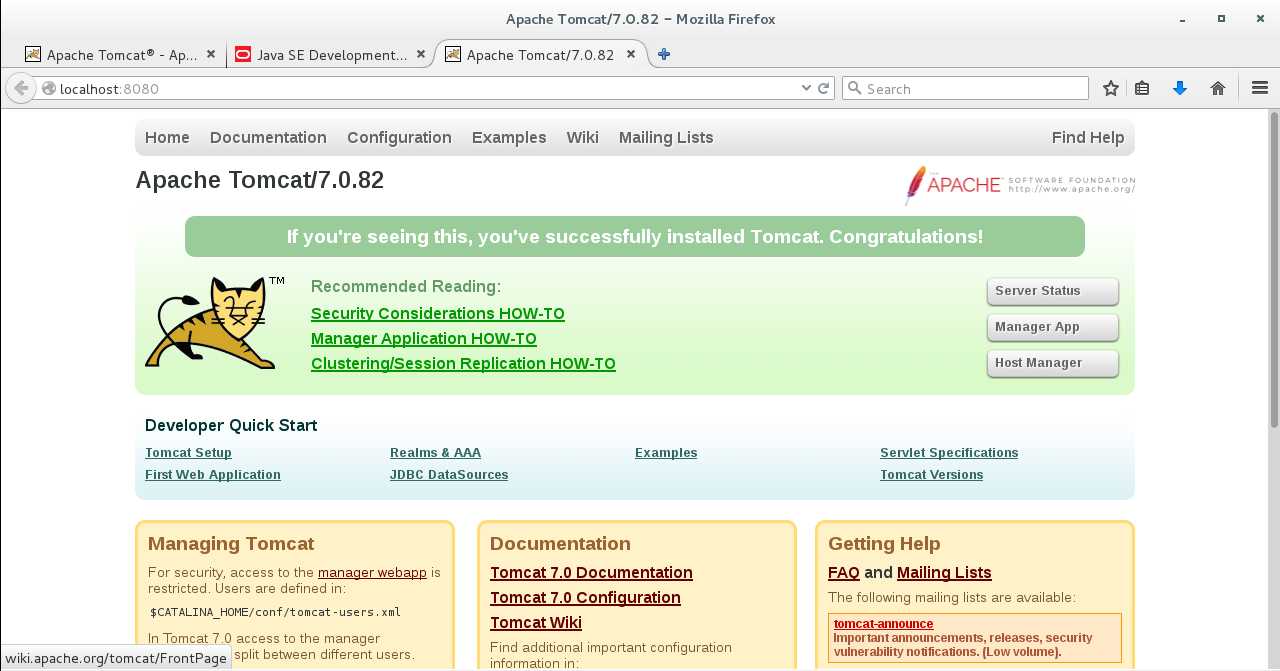The width and height of the screenshot is (1280, 671).
Task: Open Configuration in the nav bar
Action: coord(399,138)
